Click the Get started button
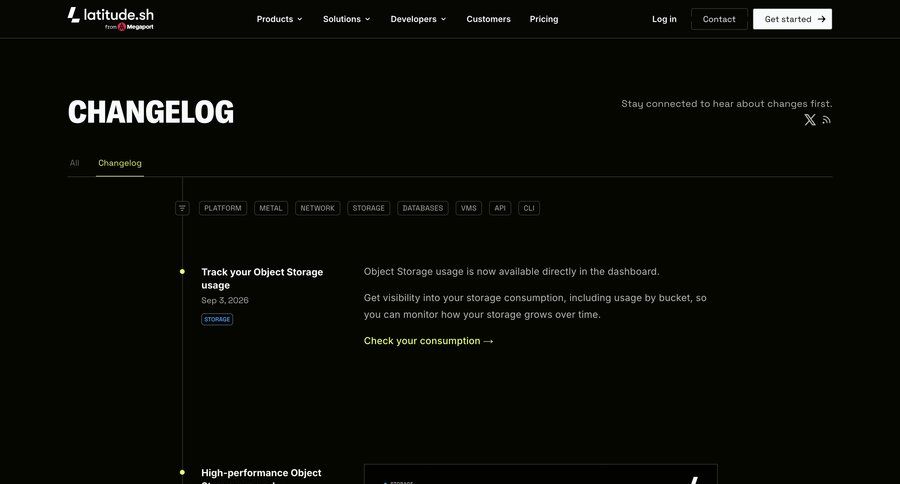 click(792, 19)
